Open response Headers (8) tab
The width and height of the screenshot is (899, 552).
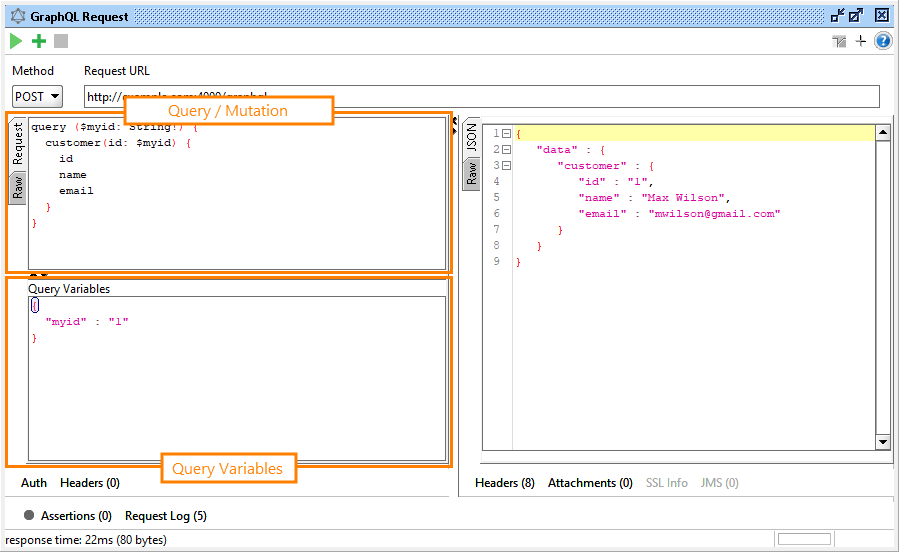coord(505,483)
